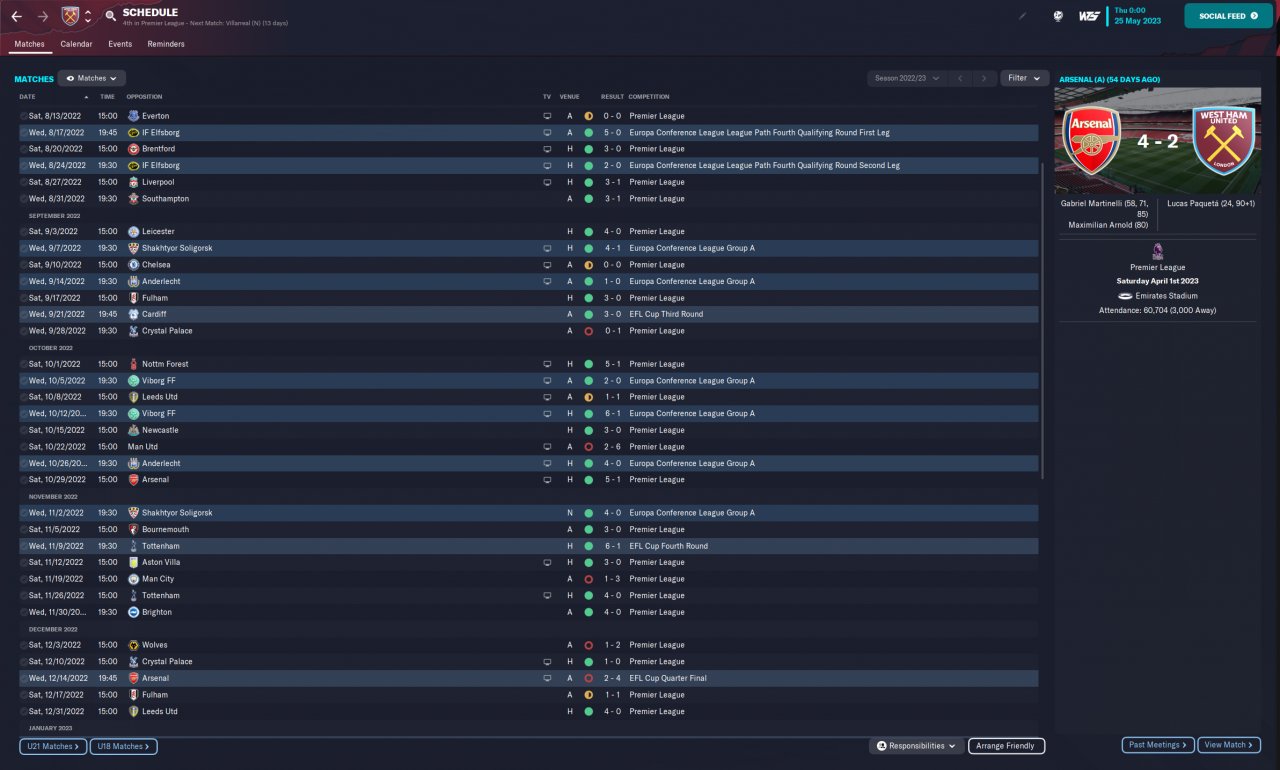
Task: Switch to the Reminders tab
Action: tap(166, 44)
